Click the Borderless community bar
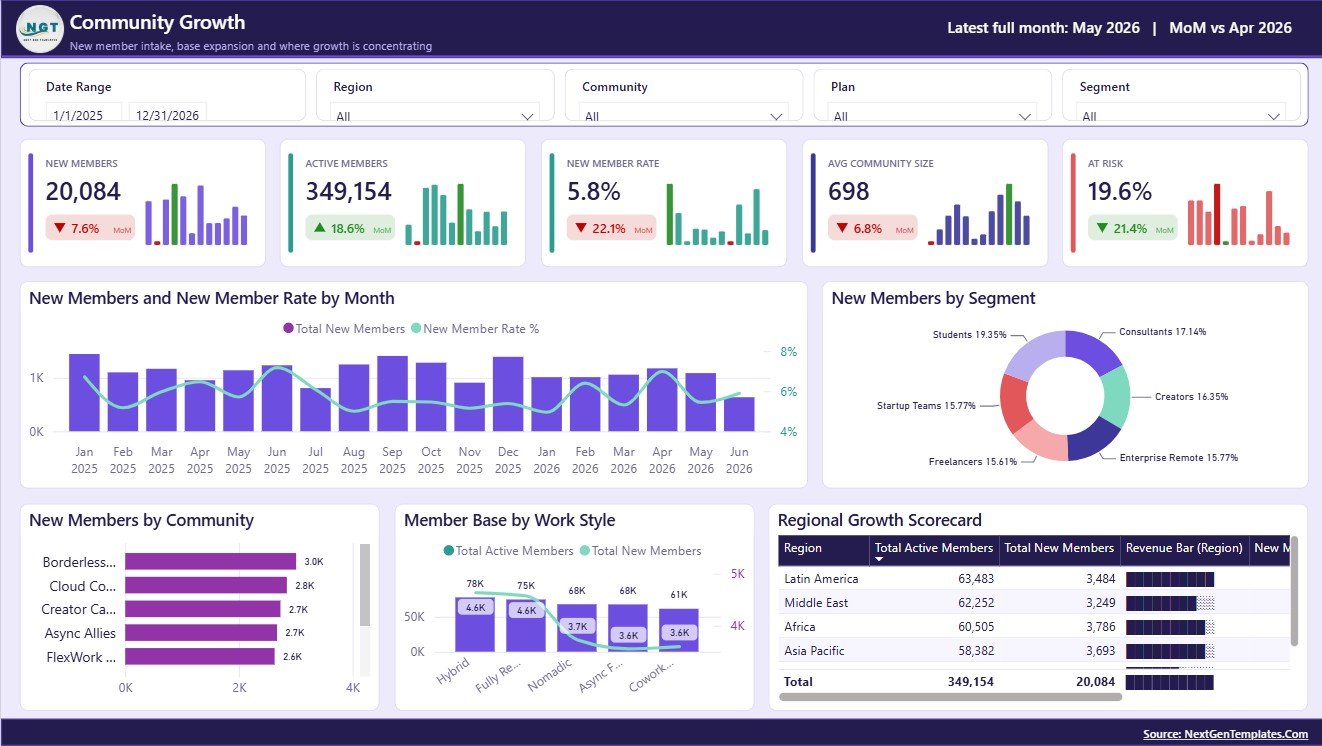 [x=210, y=562]
